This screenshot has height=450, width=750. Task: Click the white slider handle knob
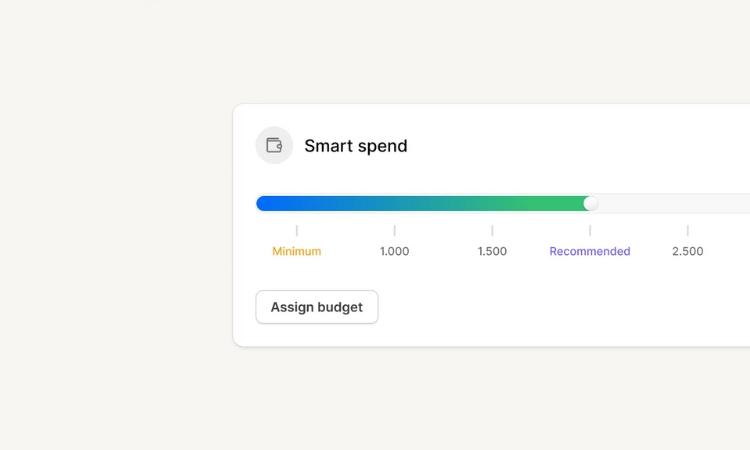point(591,204)
